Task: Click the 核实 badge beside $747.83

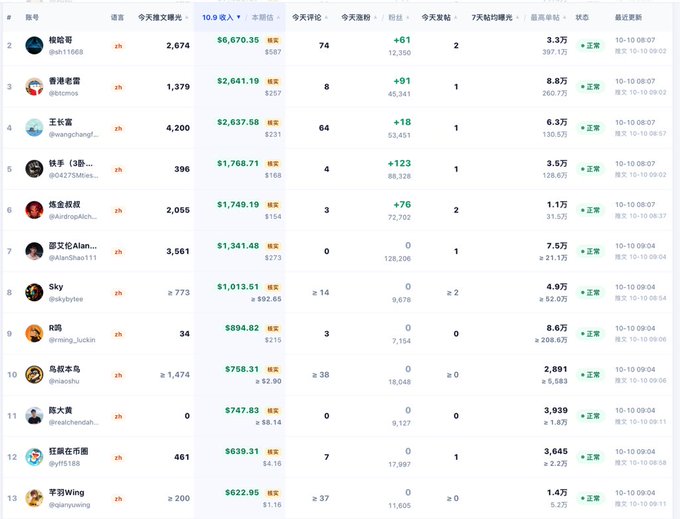Action: click(273, 411)
